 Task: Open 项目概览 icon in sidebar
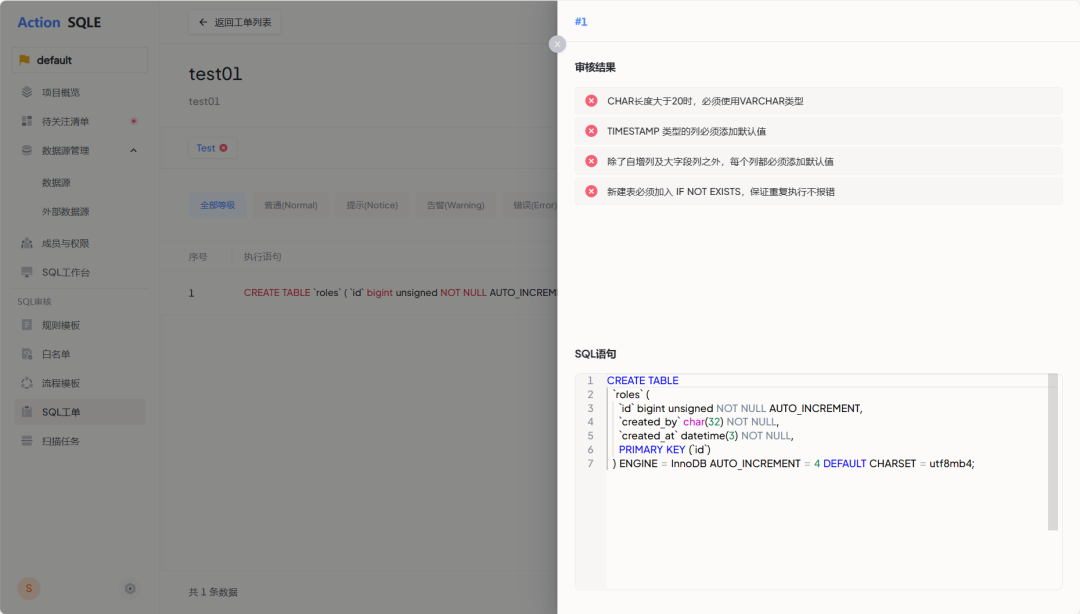[27, 92]
